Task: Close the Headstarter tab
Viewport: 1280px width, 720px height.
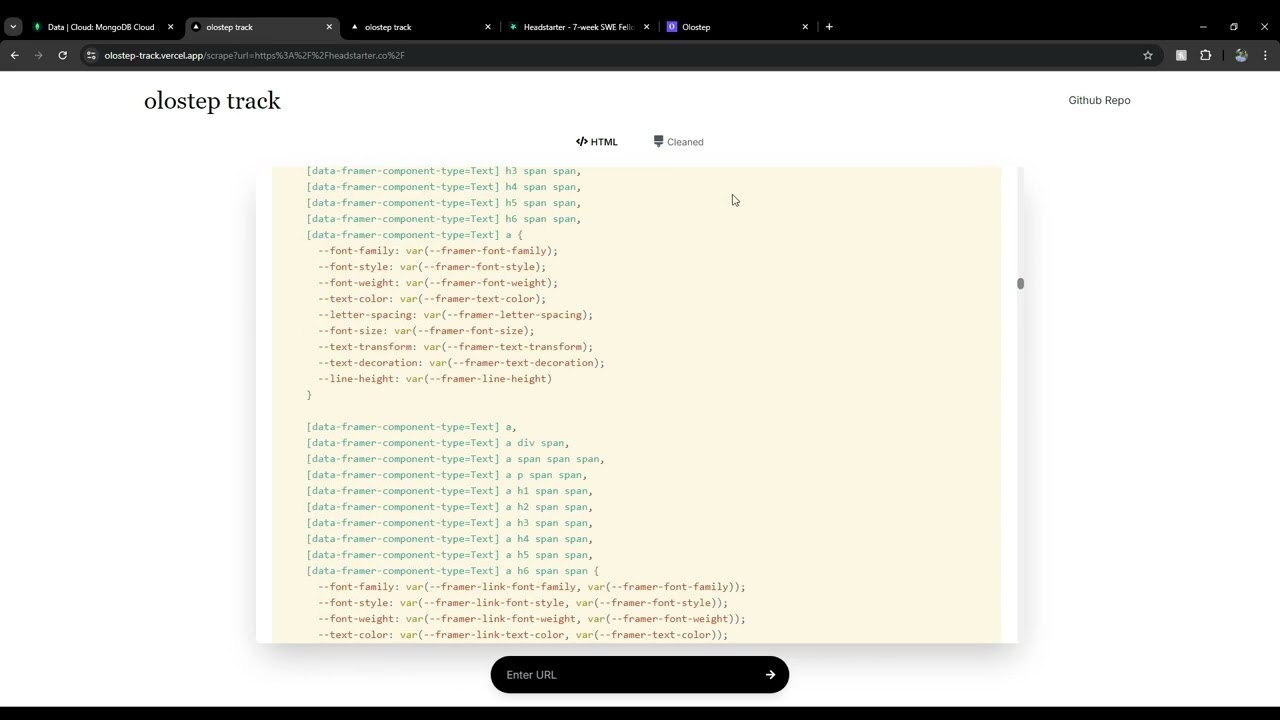Action: tap(646, 27)
